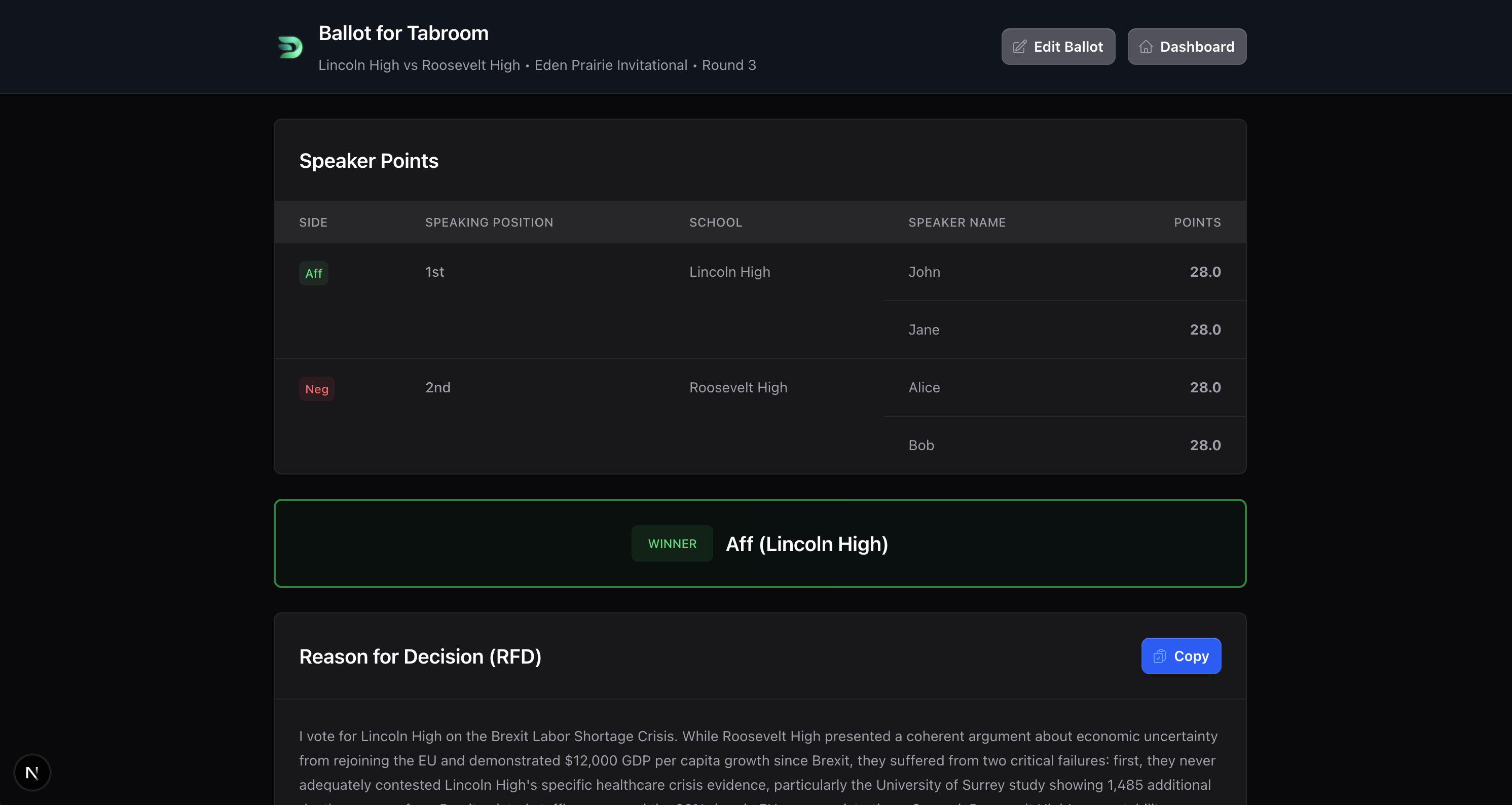
Task: Toggle the Neg indicator for Roosevelt High
Action: click(x=317, y=388)
